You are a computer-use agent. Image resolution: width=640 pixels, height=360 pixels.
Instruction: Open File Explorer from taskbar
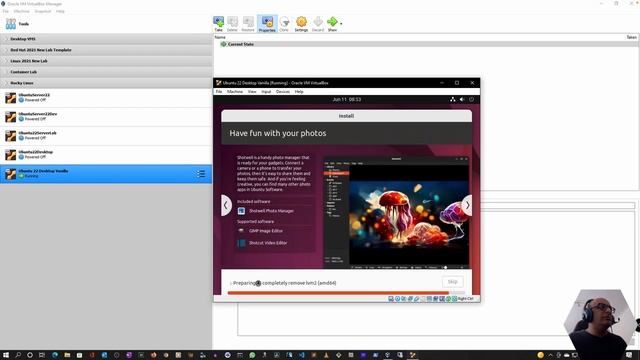67,355
